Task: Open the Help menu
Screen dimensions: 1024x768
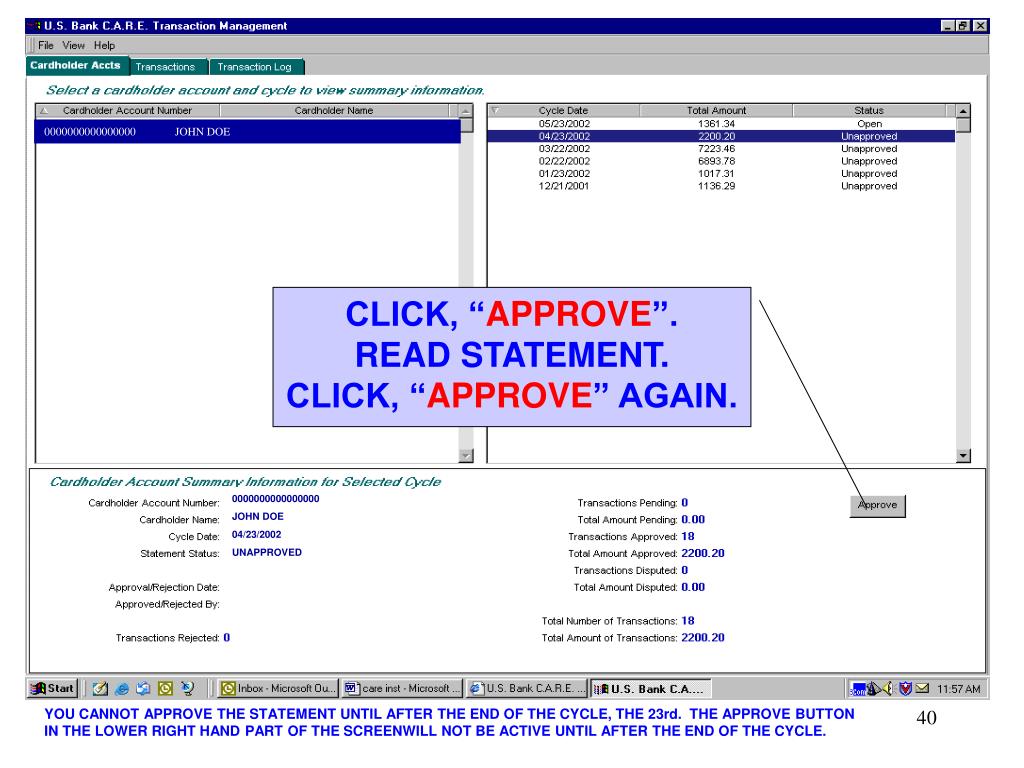Action: [x=104, y=45]
